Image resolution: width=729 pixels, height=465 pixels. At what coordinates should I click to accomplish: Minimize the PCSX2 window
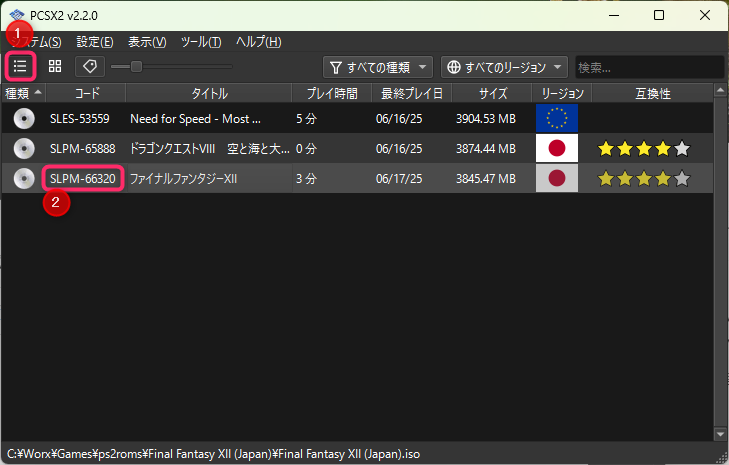614,15
